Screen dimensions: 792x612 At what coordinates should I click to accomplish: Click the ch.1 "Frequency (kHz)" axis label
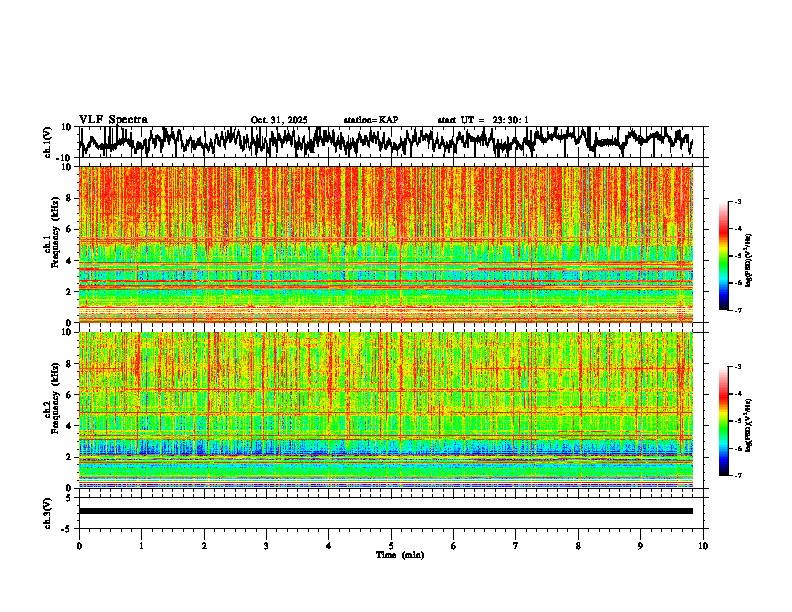[x=55, y=232]
